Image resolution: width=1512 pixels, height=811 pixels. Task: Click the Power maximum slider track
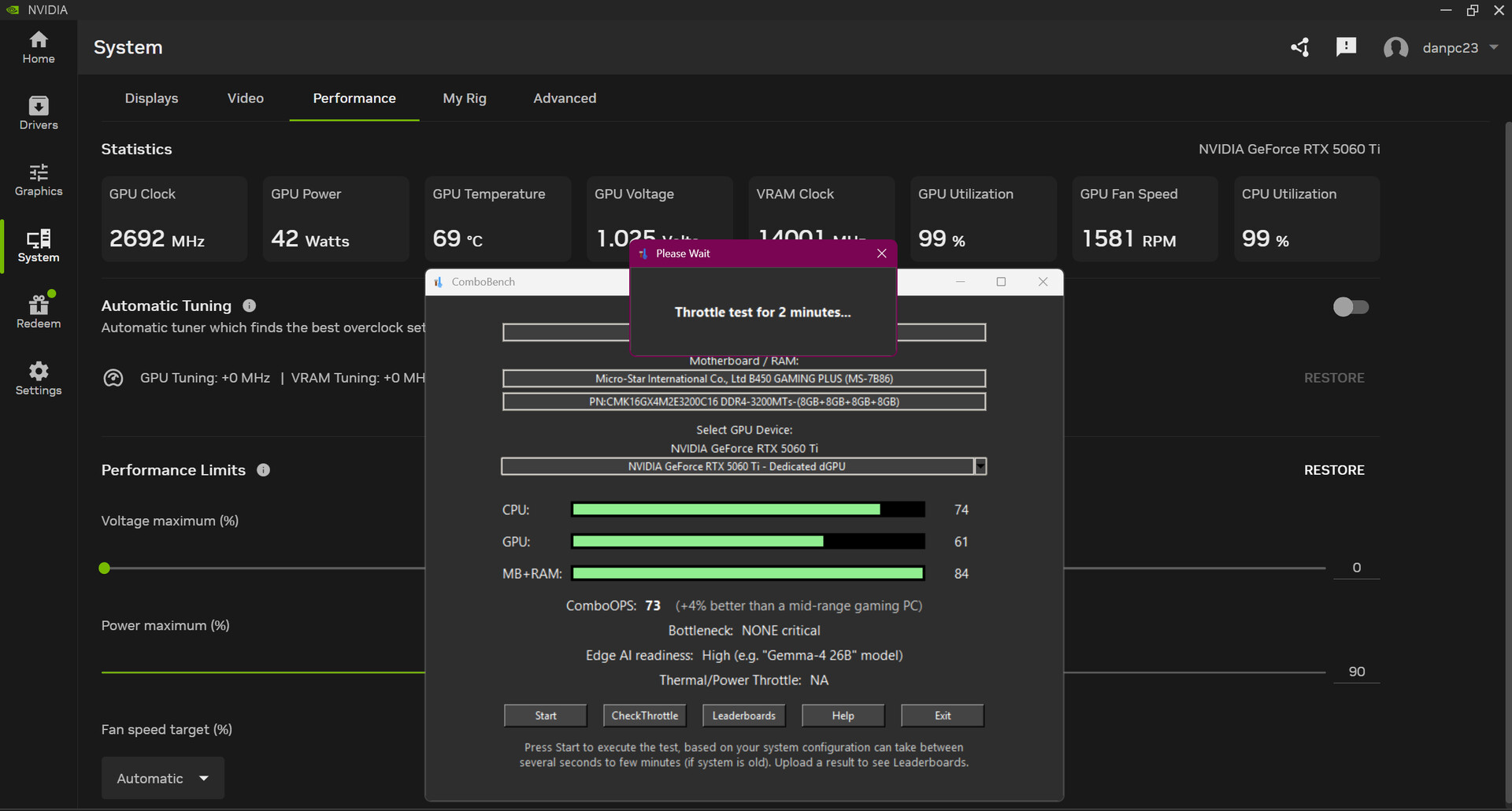pyautogui.click(x=263, y=672)
